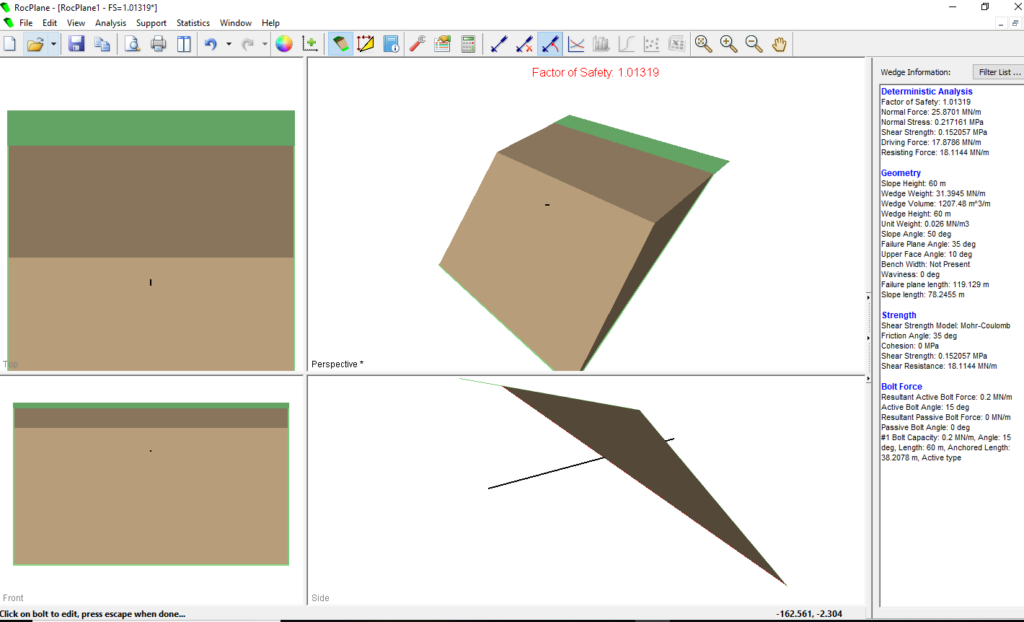This screenshot has height=622, width=1024.
Task: Minimize the inner RocPlane1 document window
Action: coord(1000,23)
